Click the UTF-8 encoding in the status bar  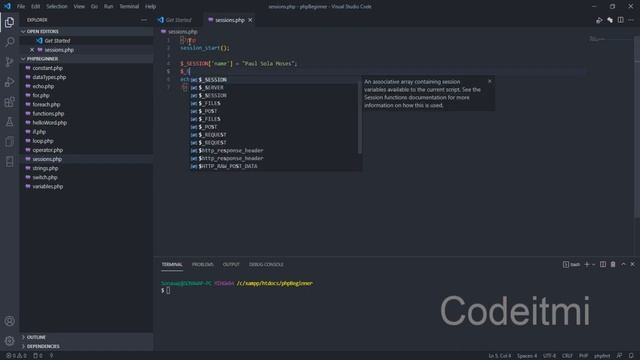[x=549, y=356]
